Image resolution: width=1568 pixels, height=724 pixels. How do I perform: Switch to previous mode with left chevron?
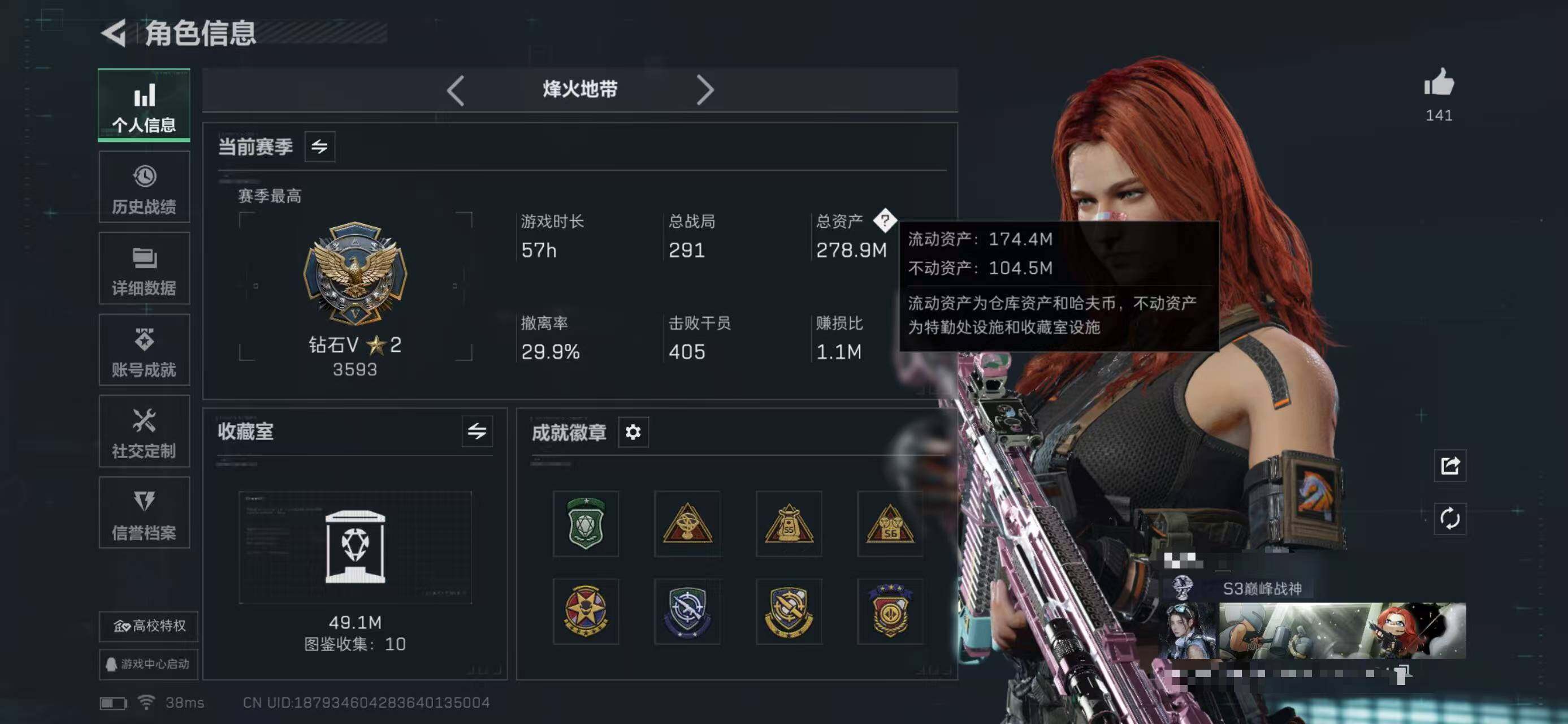tap(456, 90)
